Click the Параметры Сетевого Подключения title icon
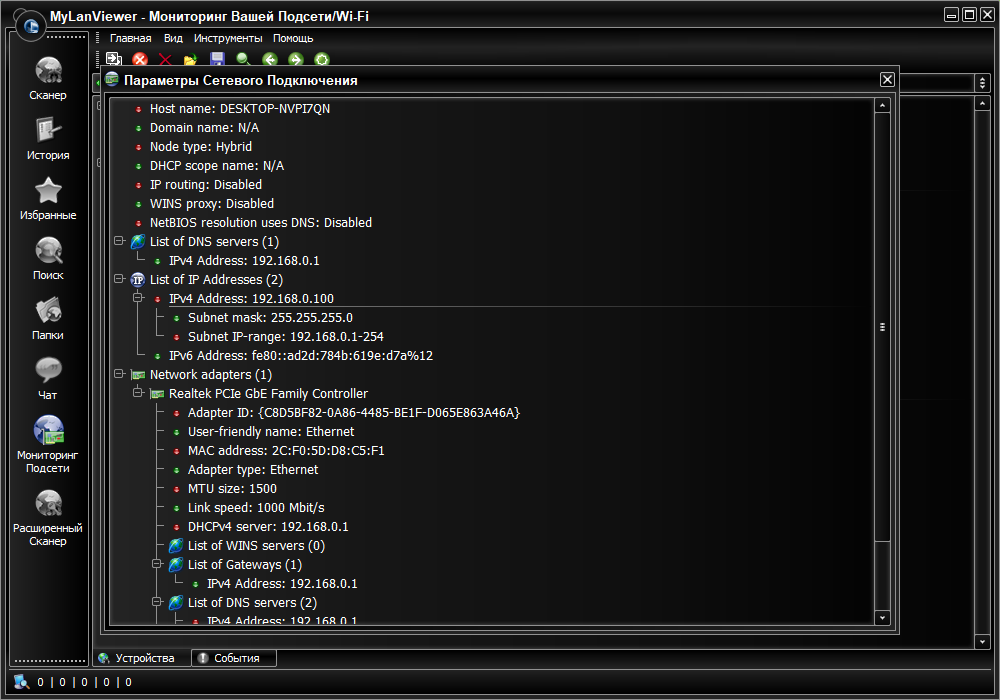Image resolution: width=1000 pixels, height=700 pixels. pyautogui.click(x=112, y=80)
